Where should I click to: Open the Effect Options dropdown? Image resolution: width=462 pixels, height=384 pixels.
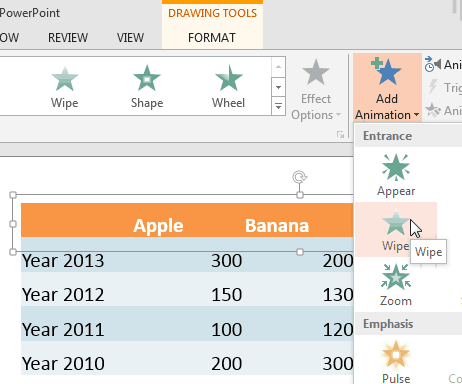tap(316, 89)
